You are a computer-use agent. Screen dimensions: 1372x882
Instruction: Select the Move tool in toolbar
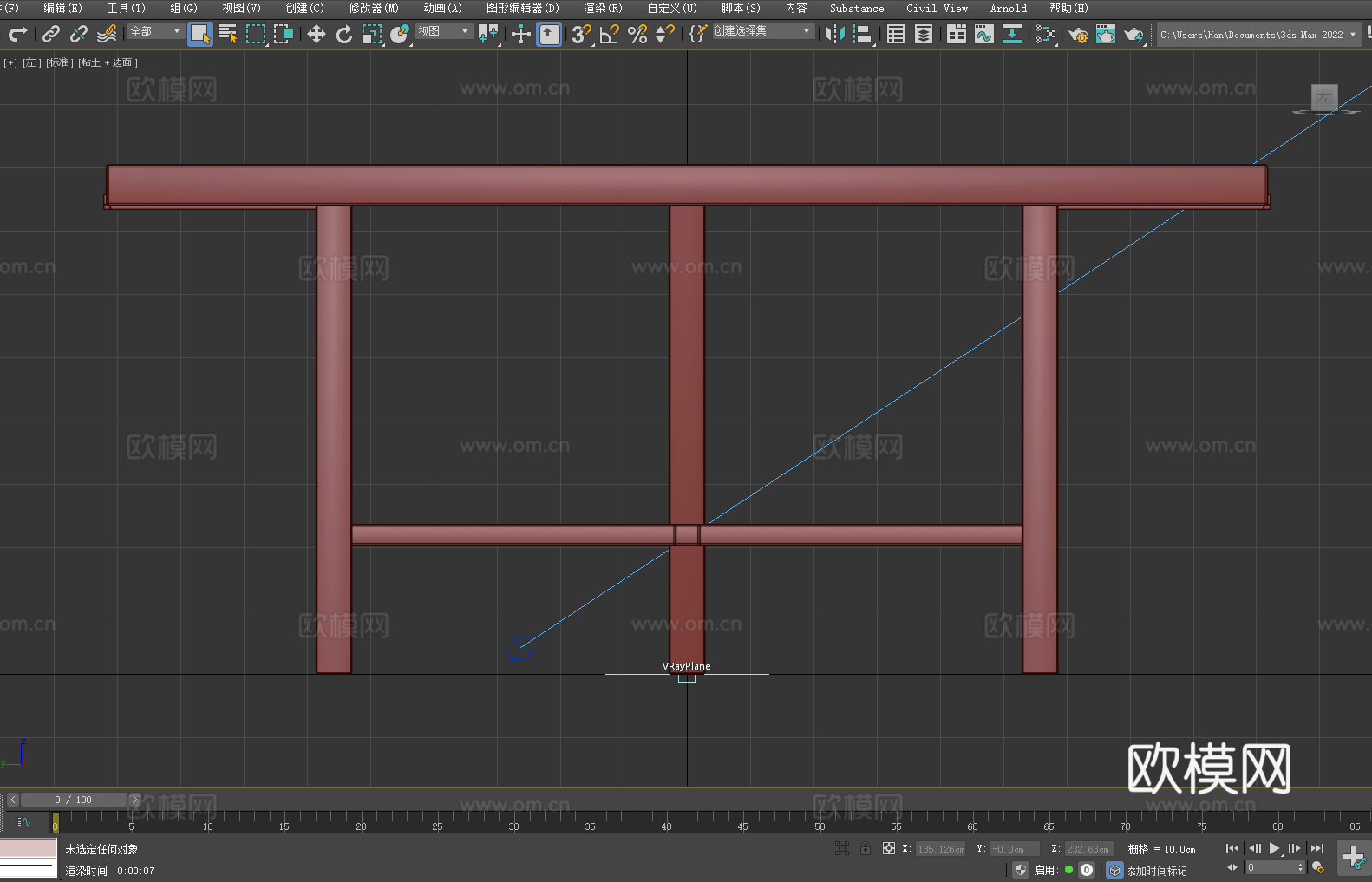317,34
